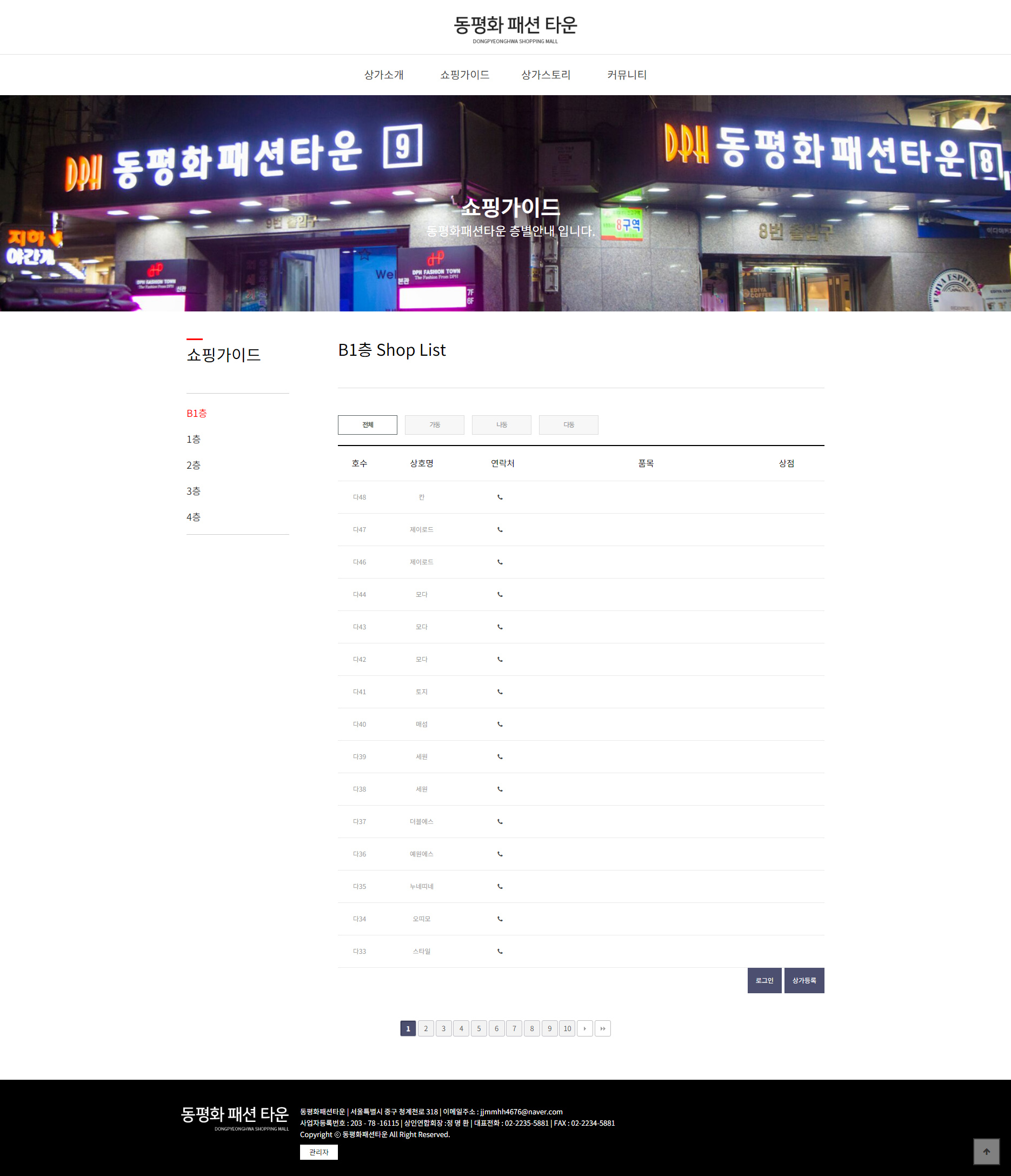Click shop name 제이로드 in row 다46

point(421,562)
